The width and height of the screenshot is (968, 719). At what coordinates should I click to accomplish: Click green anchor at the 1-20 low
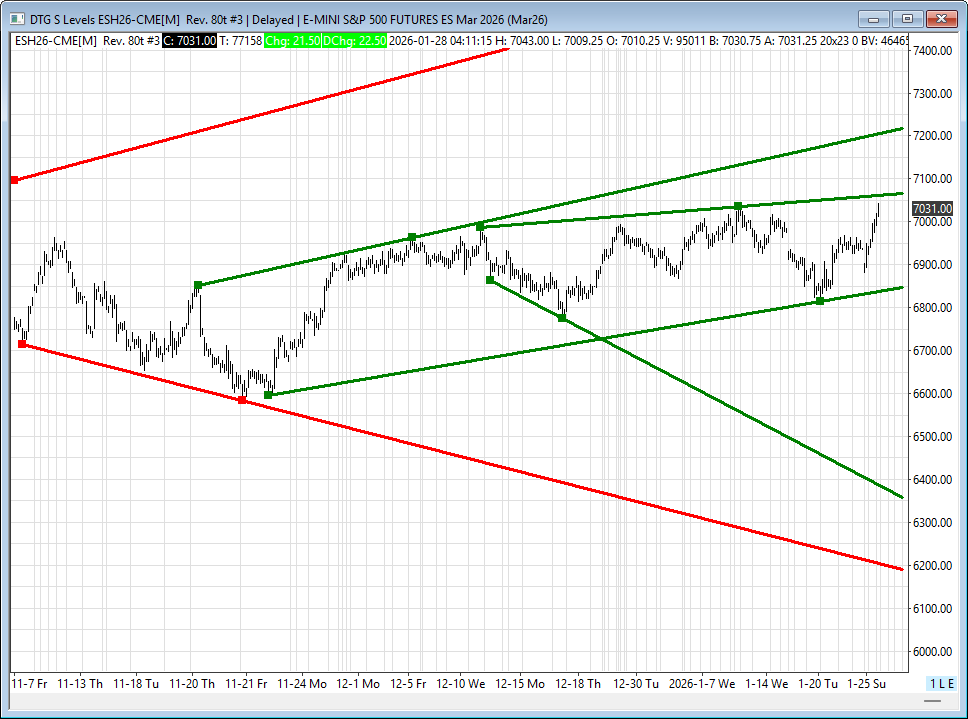pos(820,301)
